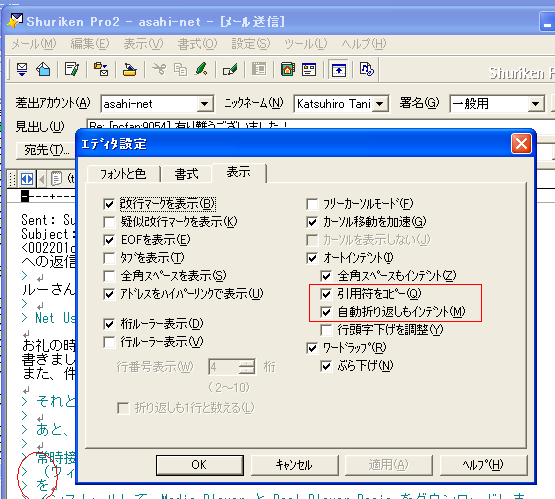
Task: Enable 行頭字下げを調整 checkbox
Action: click(326, 330)
